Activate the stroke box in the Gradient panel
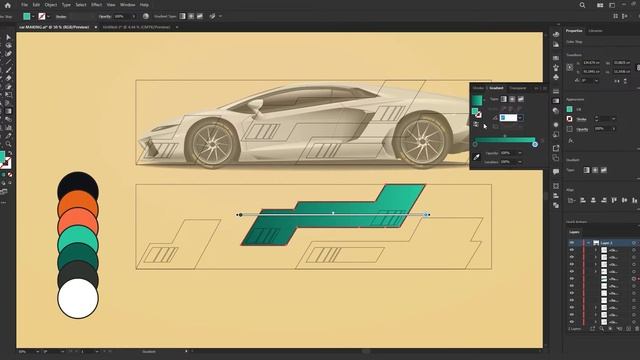 (478, 115)
